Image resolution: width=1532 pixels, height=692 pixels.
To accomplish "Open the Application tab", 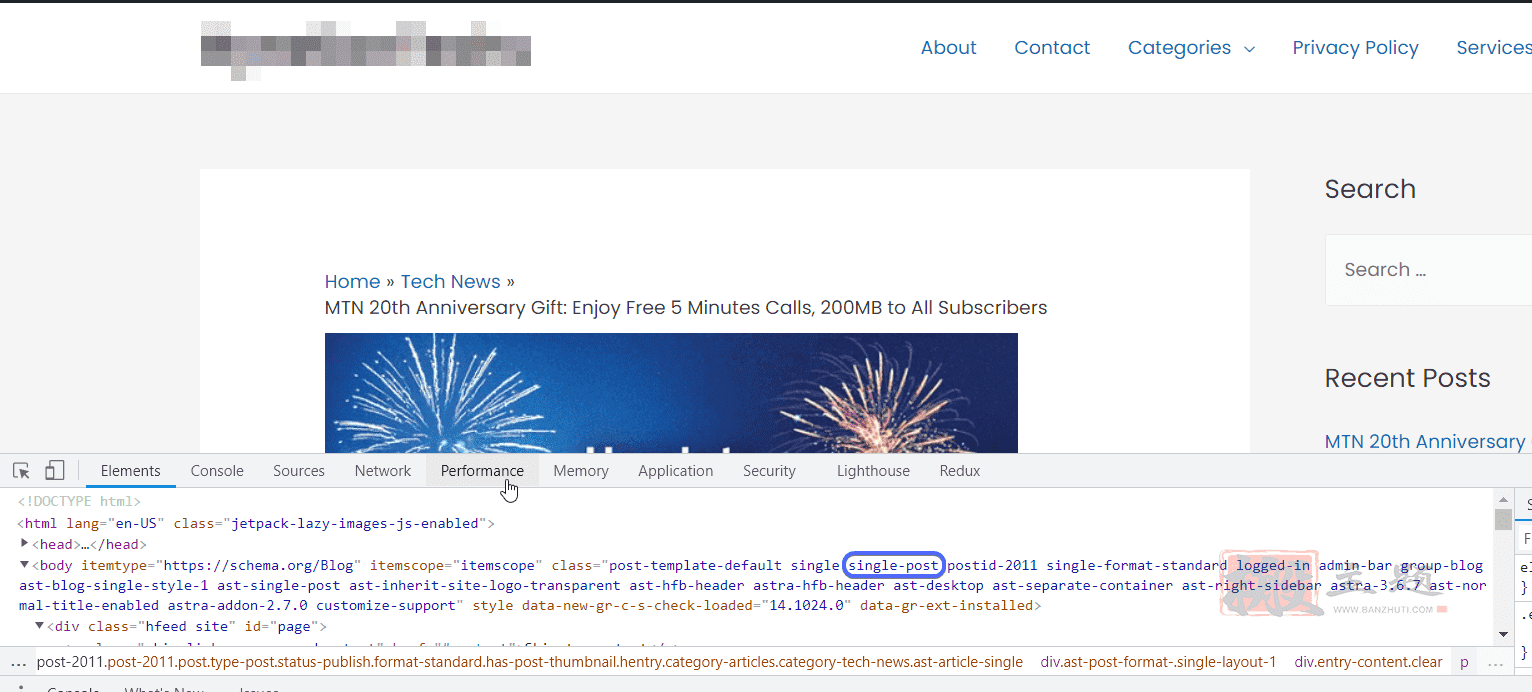I will pyautogui.click(x=676, y=471).
